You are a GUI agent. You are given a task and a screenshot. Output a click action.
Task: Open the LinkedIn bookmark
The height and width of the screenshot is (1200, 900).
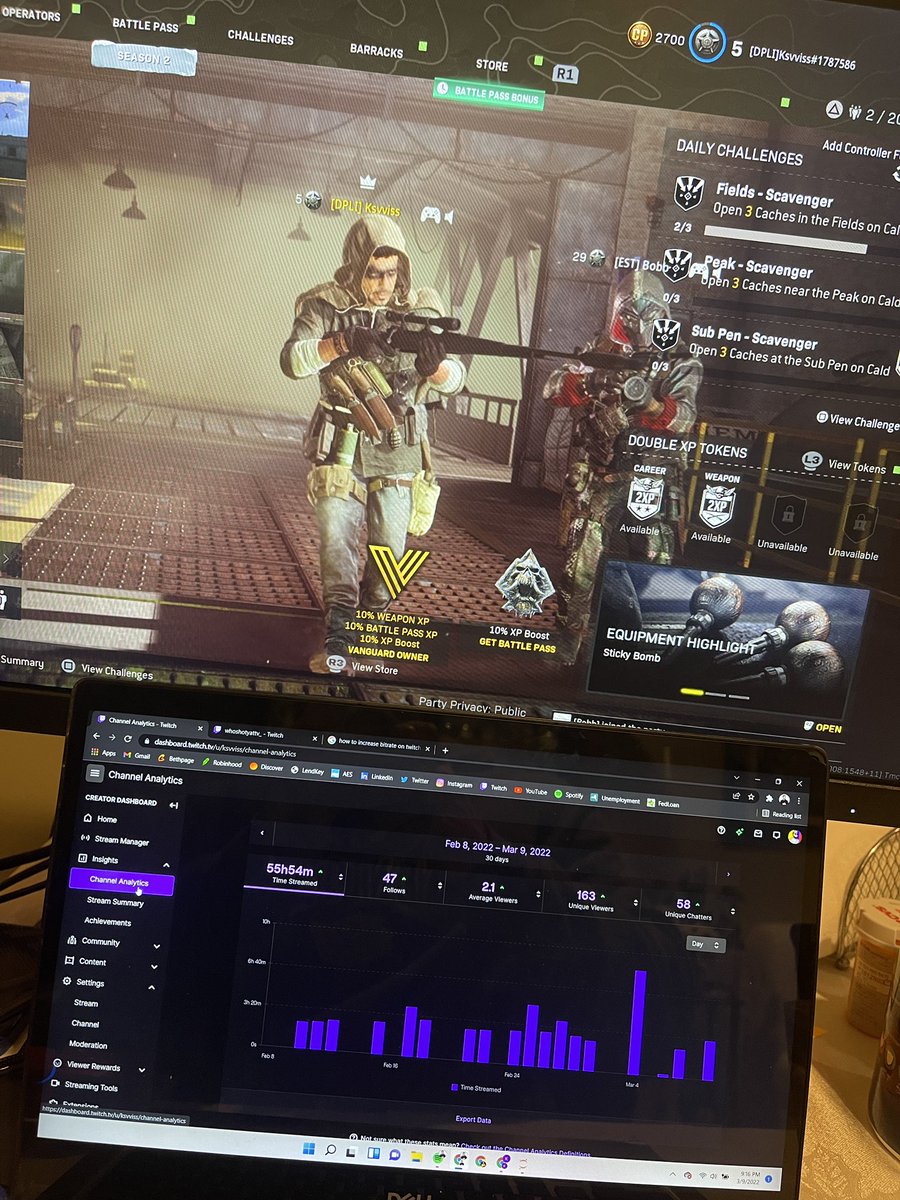[x=377, y=775]
